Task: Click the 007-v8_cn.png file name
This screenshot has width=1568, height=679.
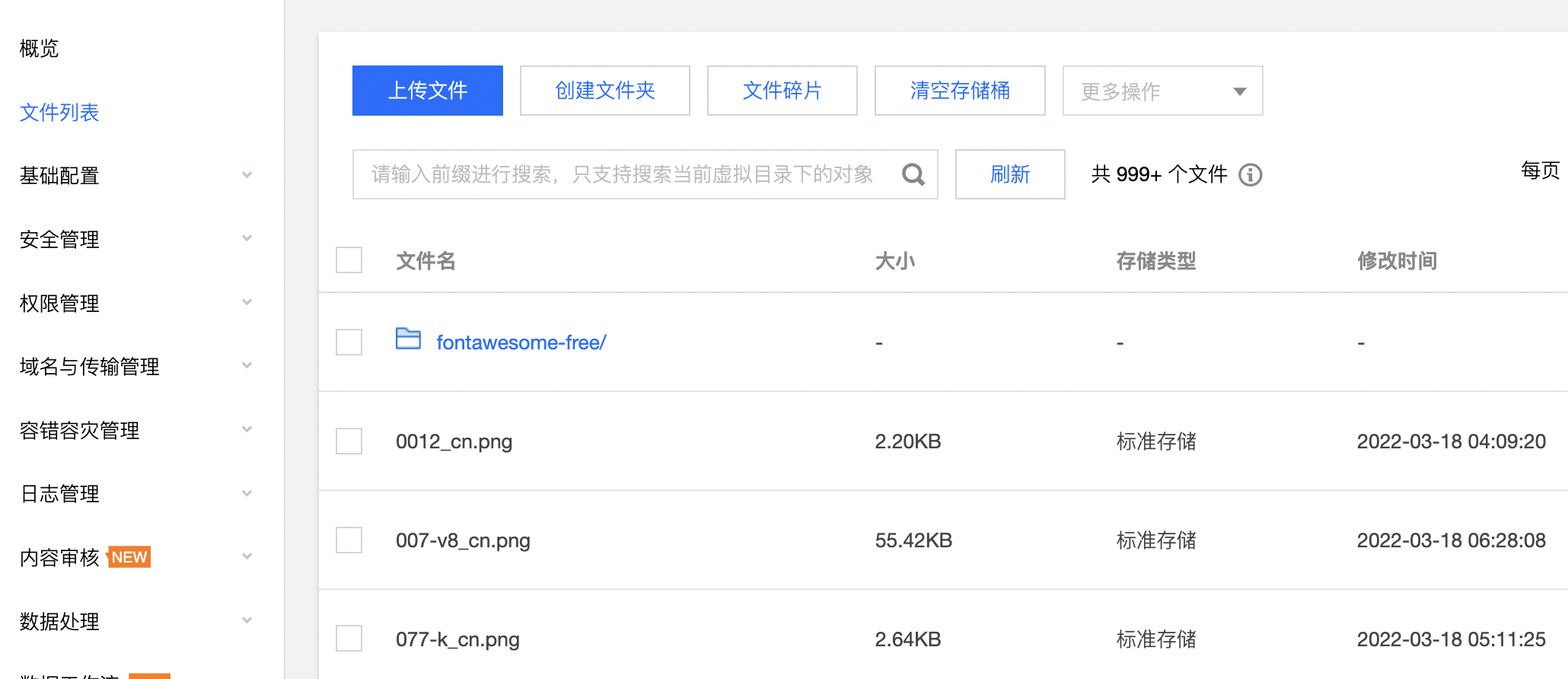Action: pos(463,540)
